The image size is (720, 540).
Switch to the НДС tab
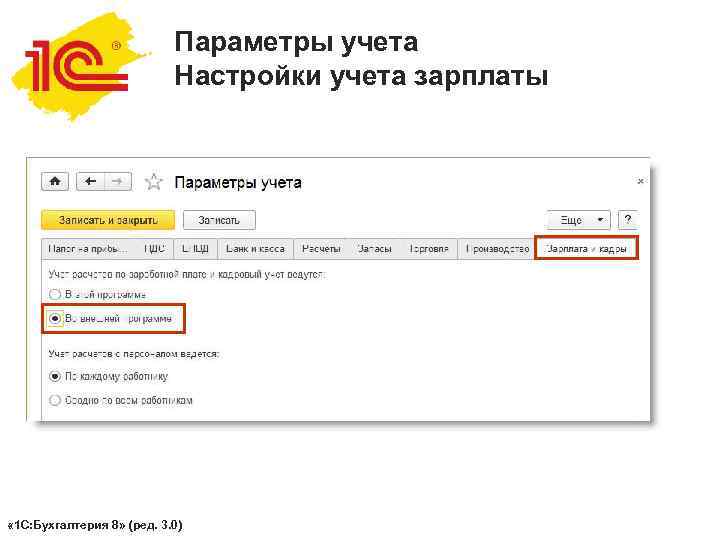tap(154, 249)
